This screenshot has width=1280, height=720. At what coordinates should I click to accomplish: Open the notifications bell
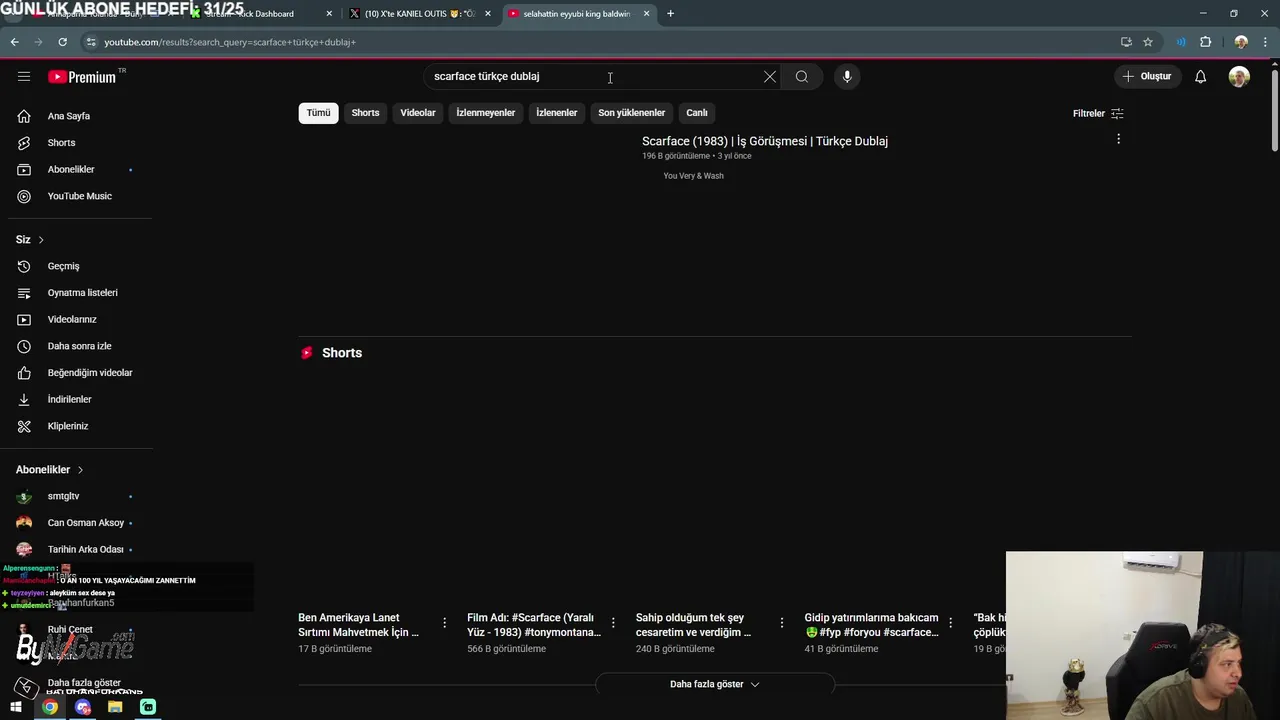(1201, 77)
